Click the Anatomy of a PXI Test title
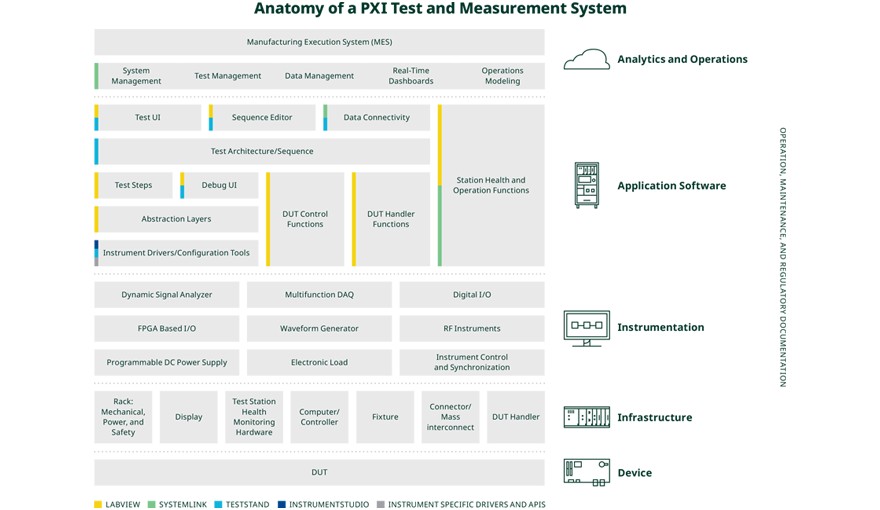Image resolution: width=880 pixels, height=510 pixels. click(x=441, y=8)
